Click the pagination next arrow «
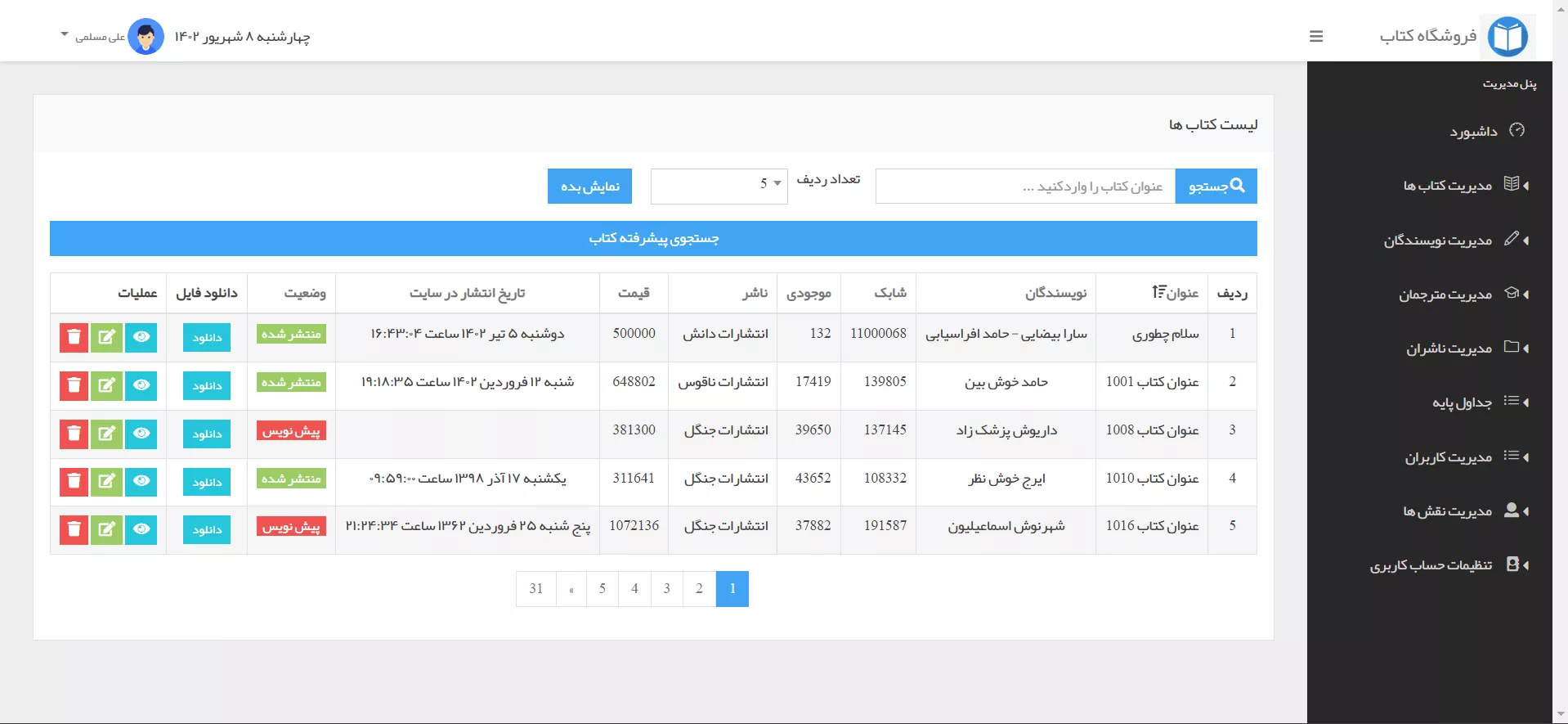 click(x=571, y=589)
